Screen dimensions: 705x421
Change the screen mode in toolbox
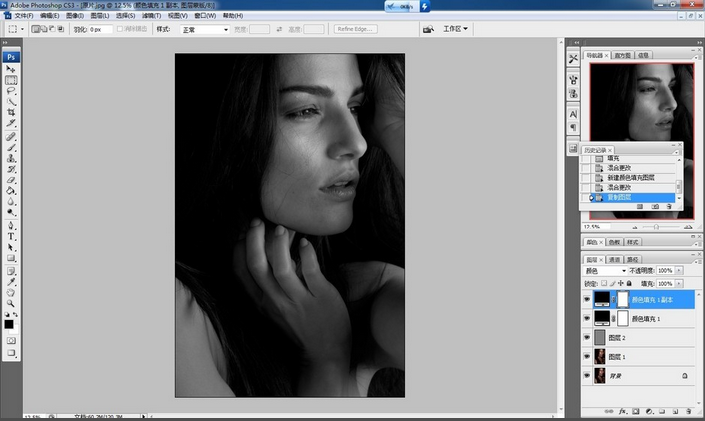coord(11,353)
